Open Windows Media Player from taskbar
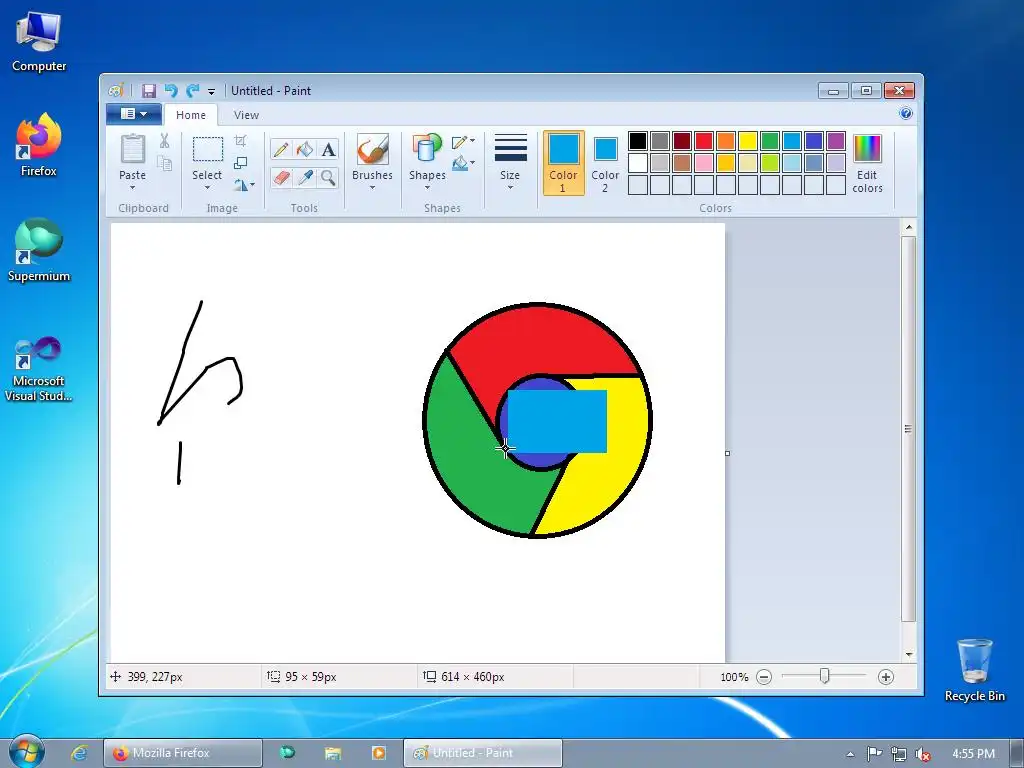Screen dimensions: 1024x768 (379, 753)
